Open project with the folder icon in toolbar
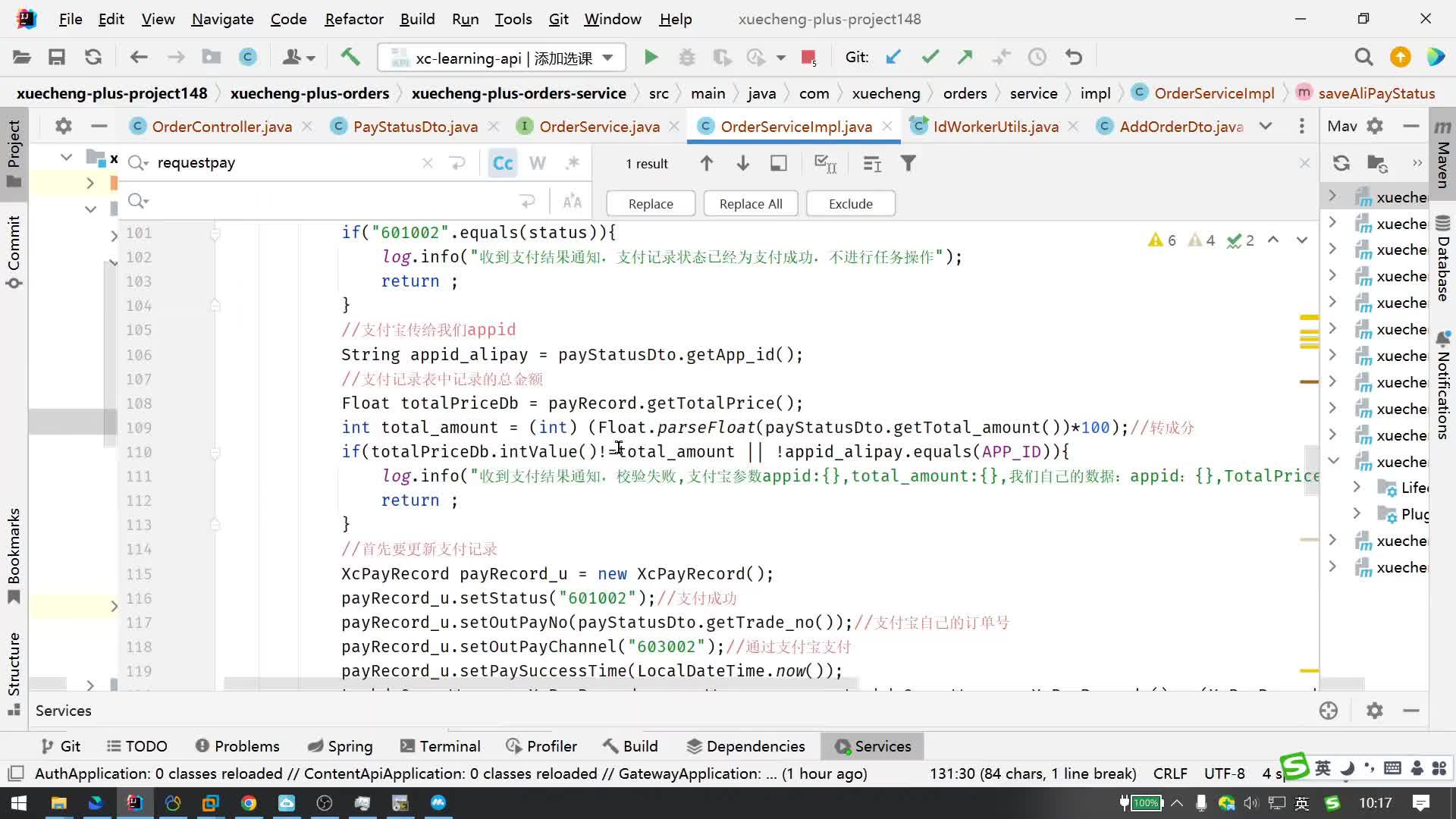The width and height of the screenshot is (1456, 819). (x=22, y=57)
